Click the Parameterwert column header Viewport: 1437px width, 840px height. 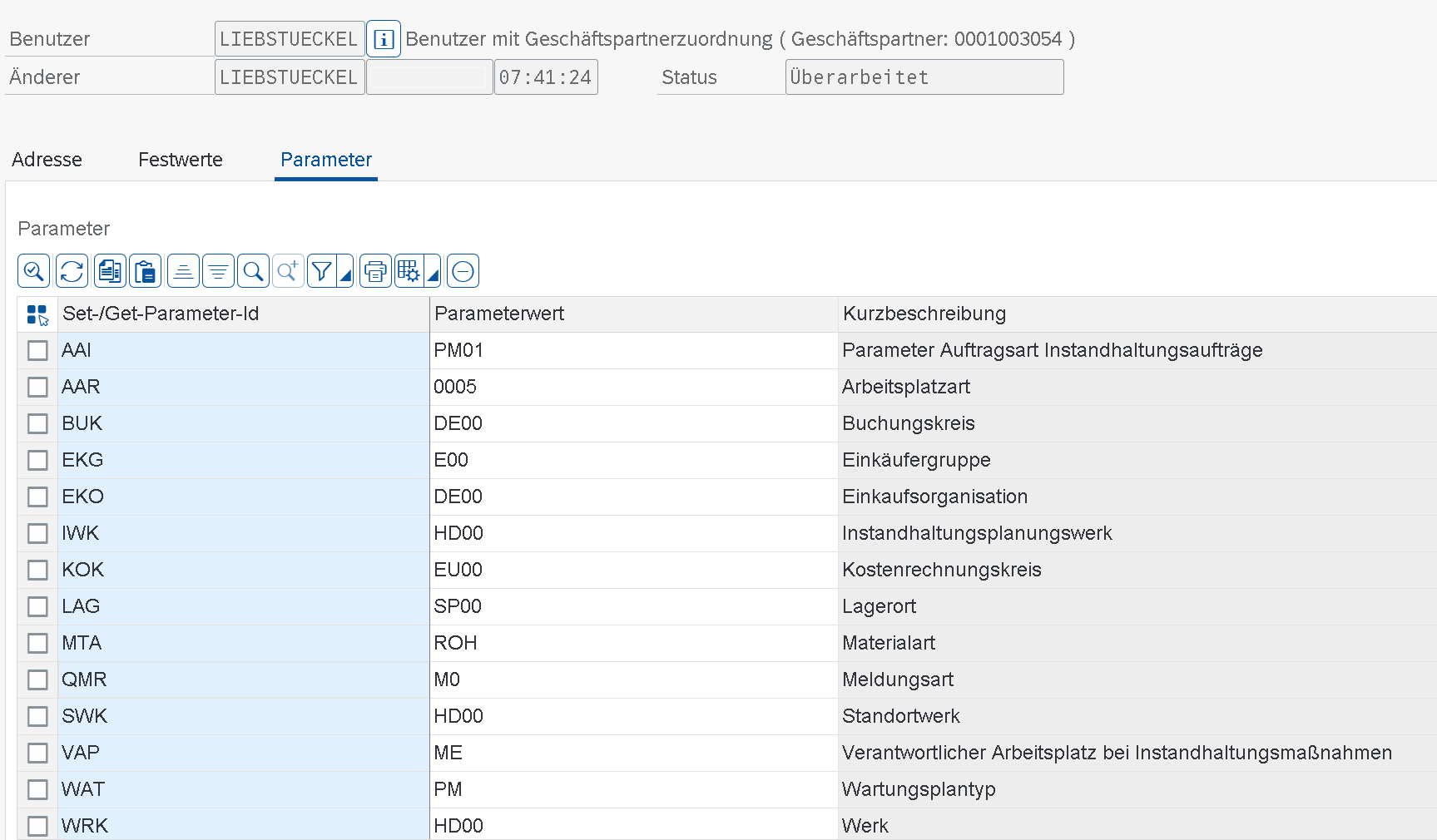pyautogui.click(x=634, y=314)
